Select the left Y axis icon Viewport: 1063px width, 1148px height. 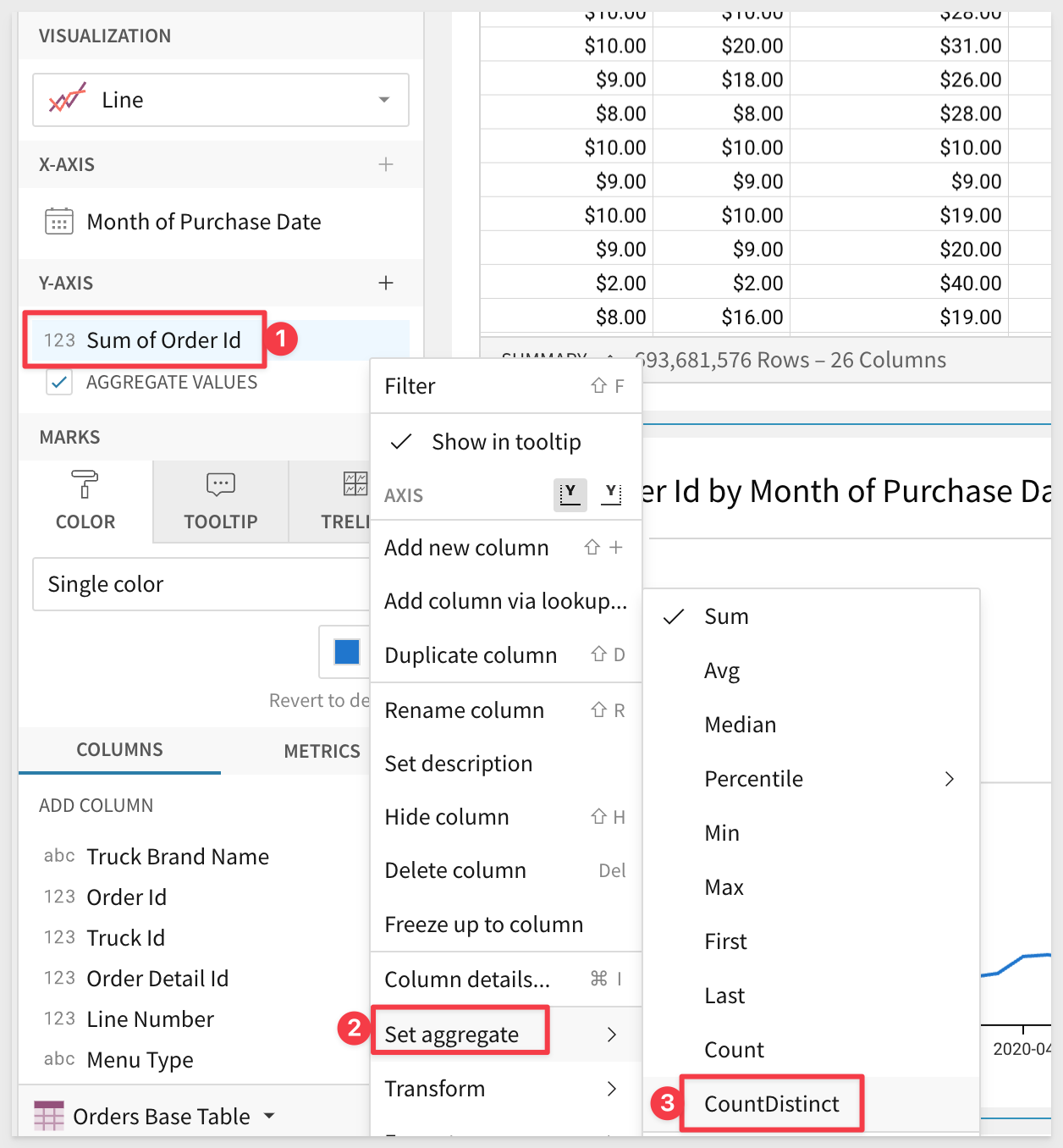click(570, 494)
